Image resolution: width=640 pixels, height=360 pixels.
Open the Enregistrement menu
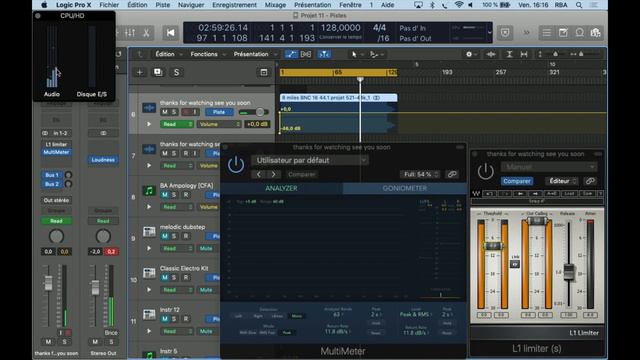coord(234,5)
